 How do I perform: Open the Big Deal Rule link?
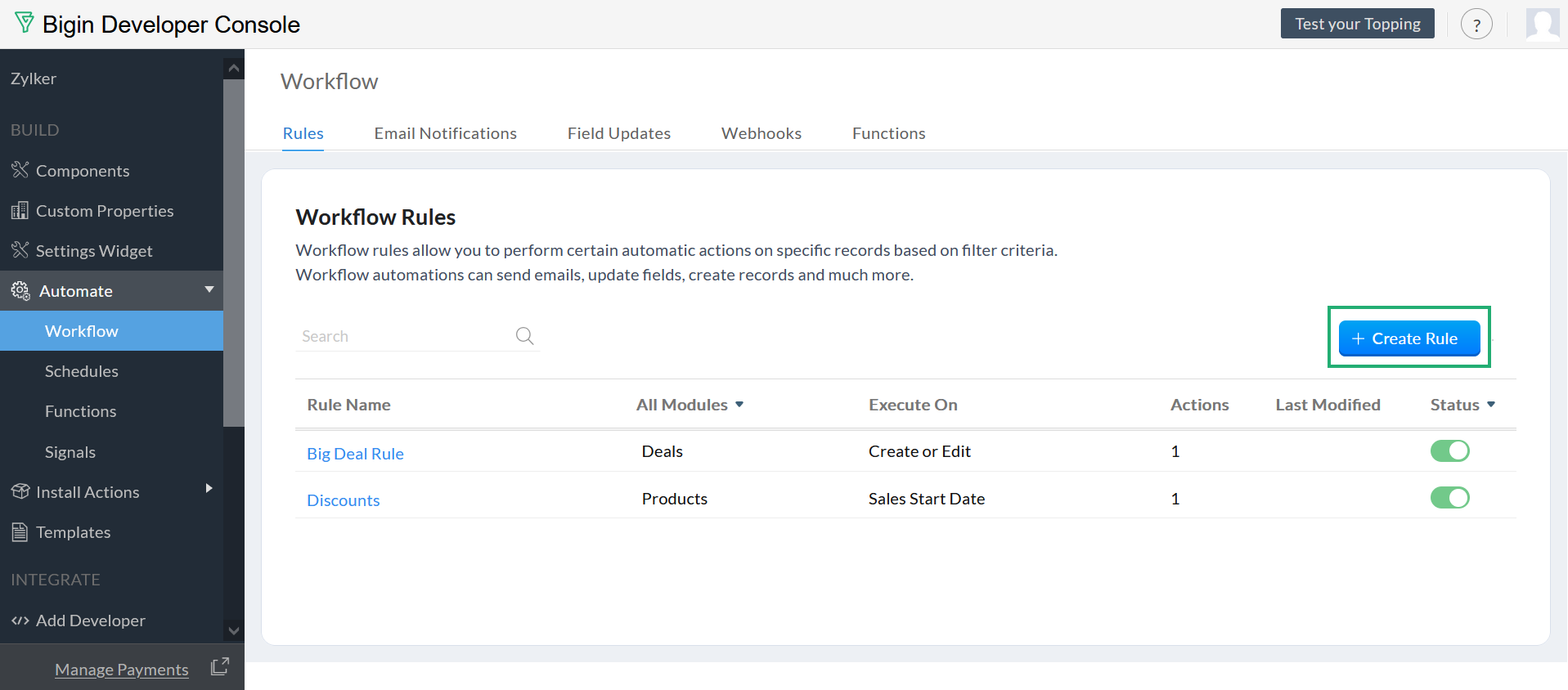[x=355, y=454]
